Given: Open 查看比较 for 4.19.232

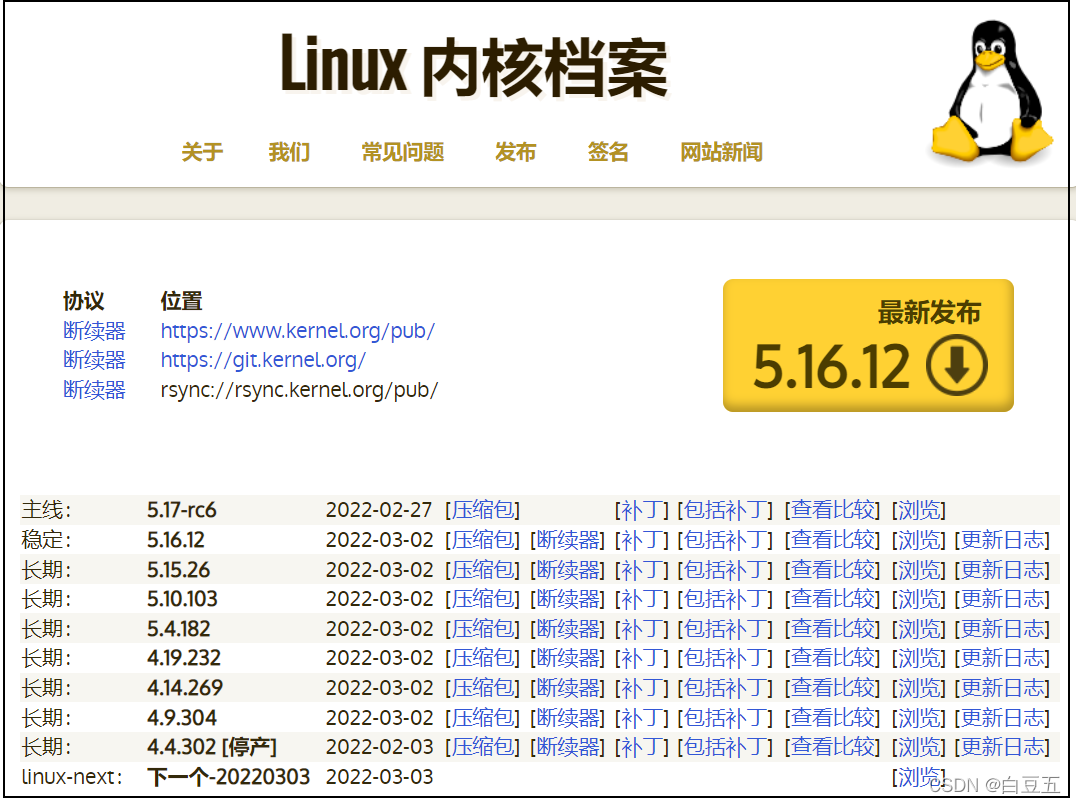Looking at the screenshot, I should (x=832, y=658).
